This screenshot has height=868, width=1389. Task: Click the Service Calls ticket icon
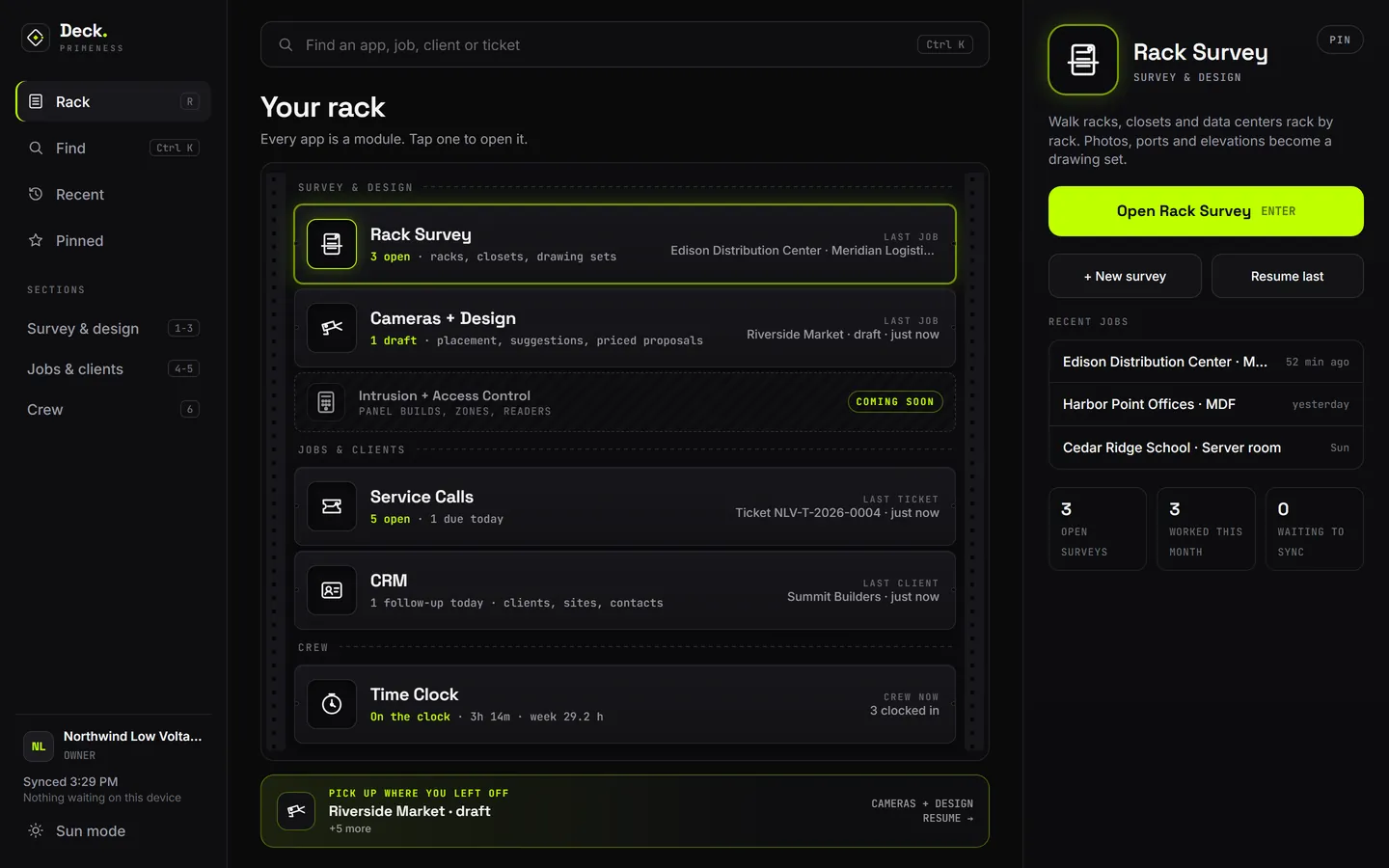(332, 506)
